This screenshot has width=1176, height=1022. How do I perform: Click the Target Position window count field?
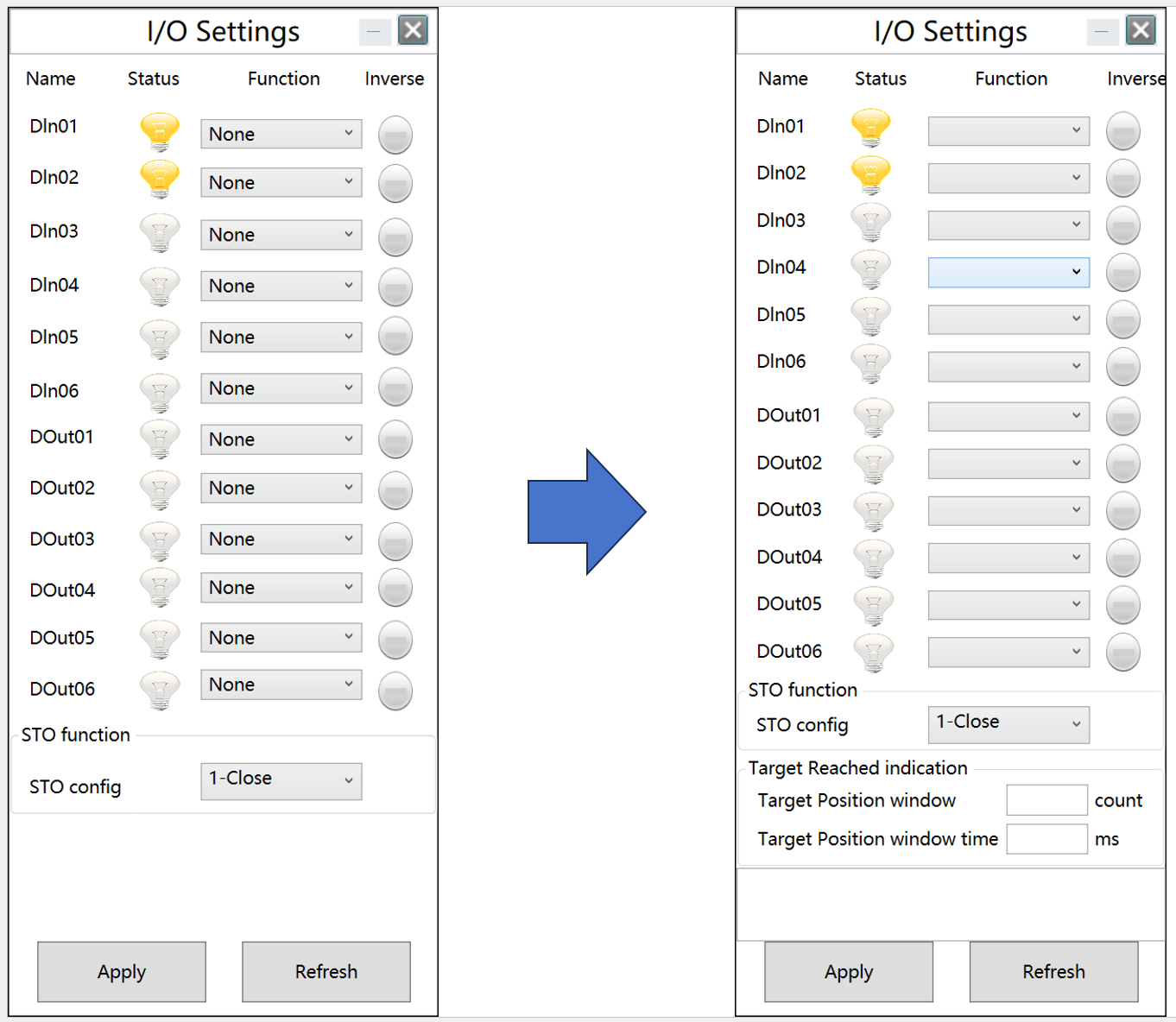click(1046, 800)
